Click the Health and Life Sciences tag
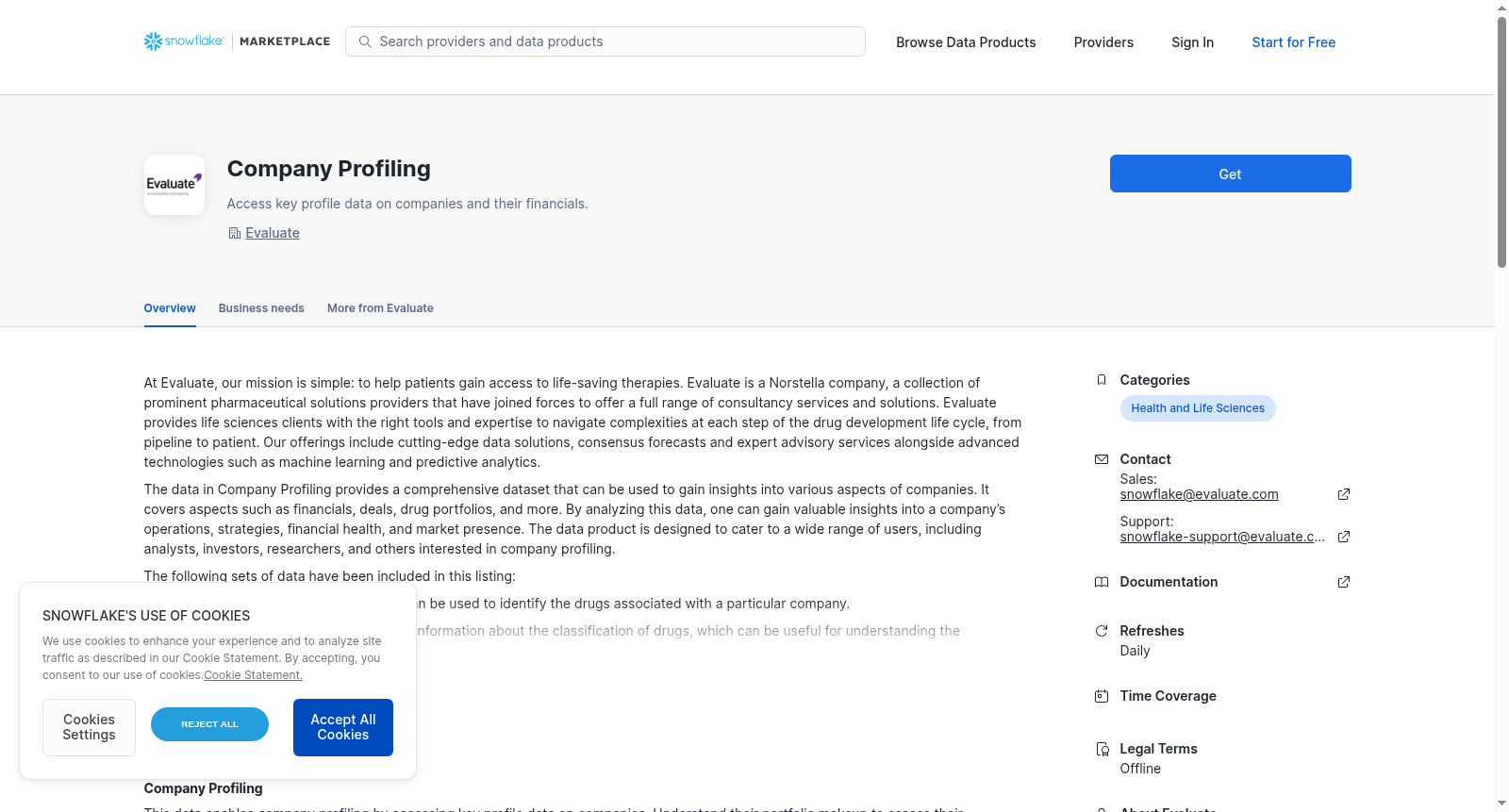The height and width of the screenshot is (812, 1509). tap(1198, 408)
